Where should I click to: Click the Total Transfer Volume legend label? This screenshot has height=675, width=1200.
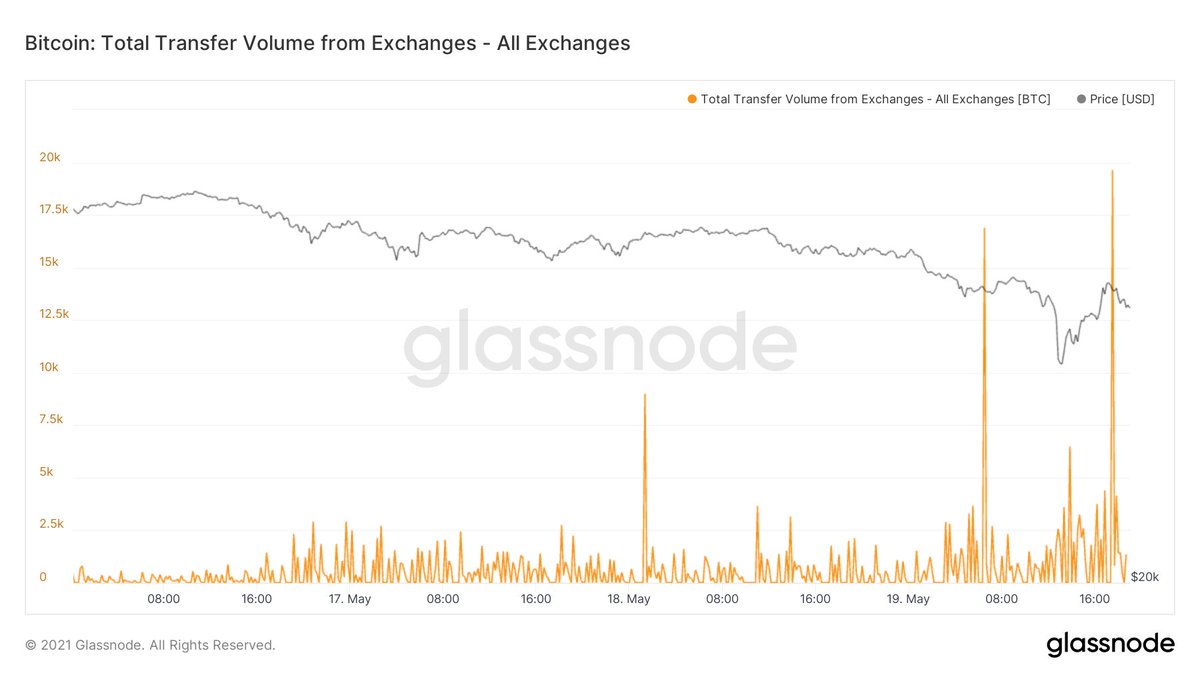[876, 99]
